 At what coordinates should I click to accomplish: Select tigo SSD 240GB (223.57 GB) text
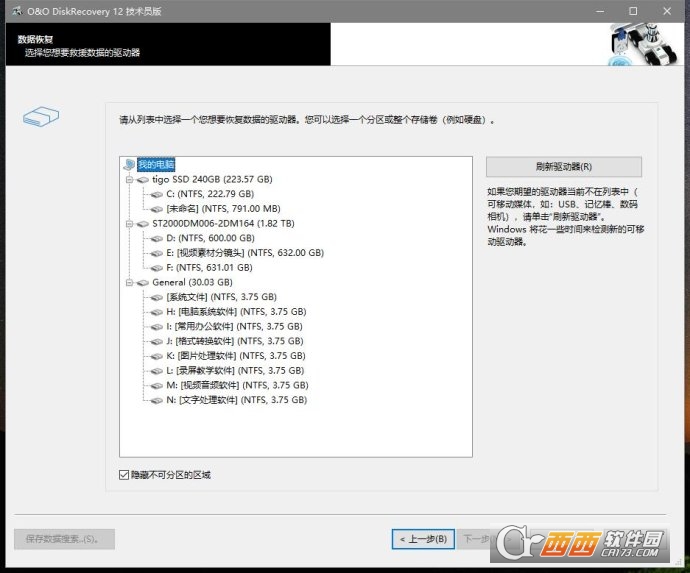click(212, 179)
